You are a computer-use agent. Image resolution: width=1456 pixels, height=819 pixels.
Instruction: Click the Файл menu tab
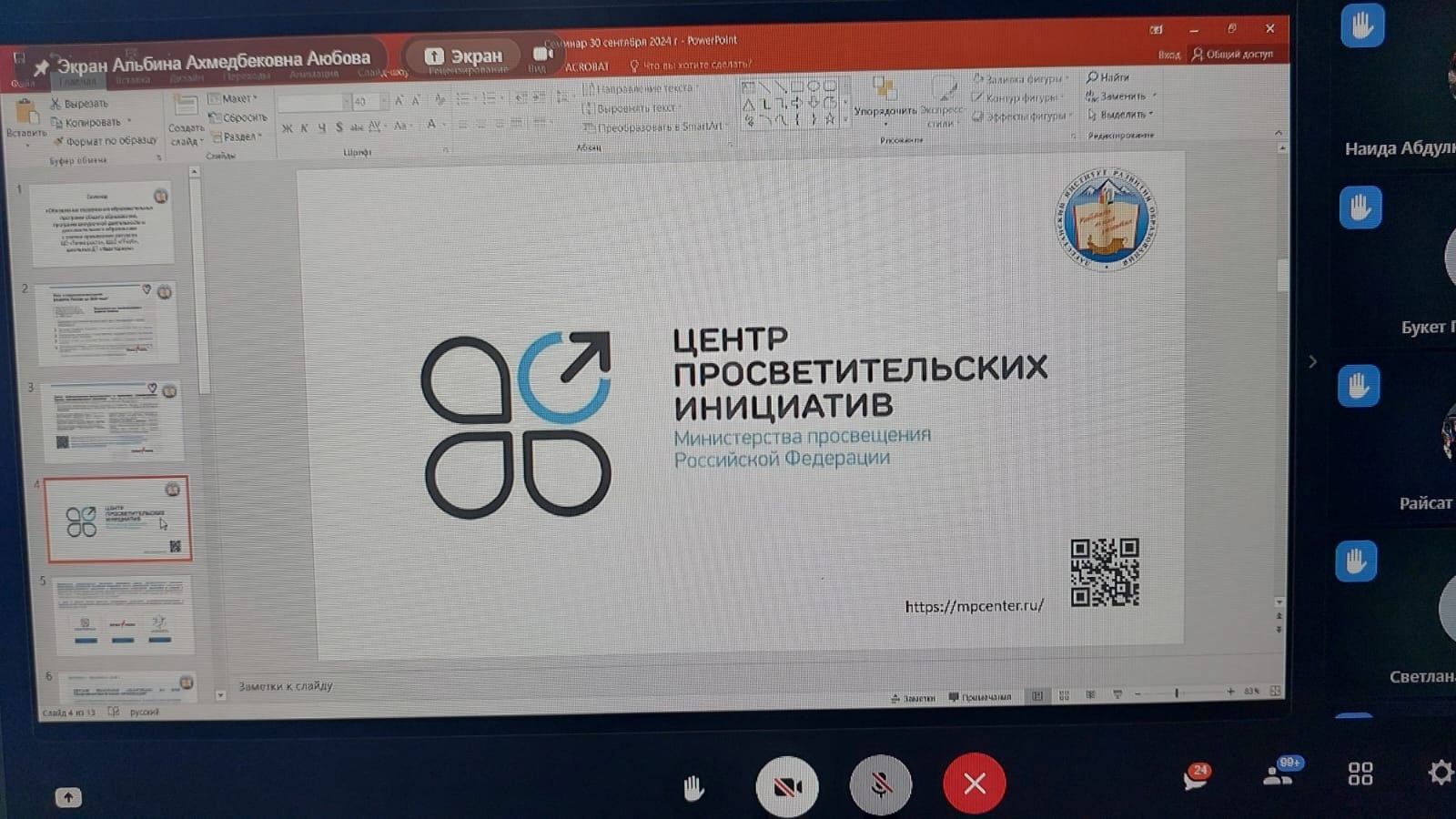point(23,83)
